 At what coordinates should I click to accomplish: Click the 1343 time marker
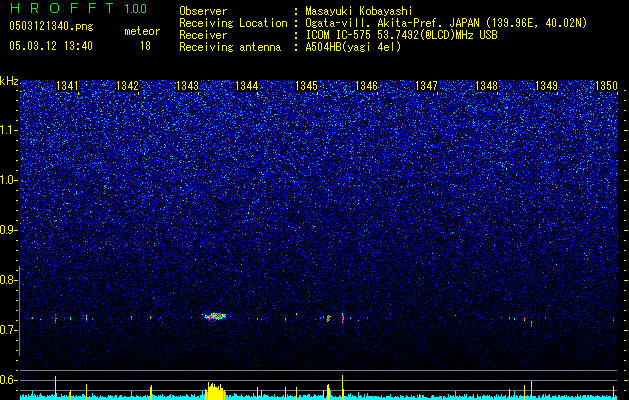coord(187,85)
